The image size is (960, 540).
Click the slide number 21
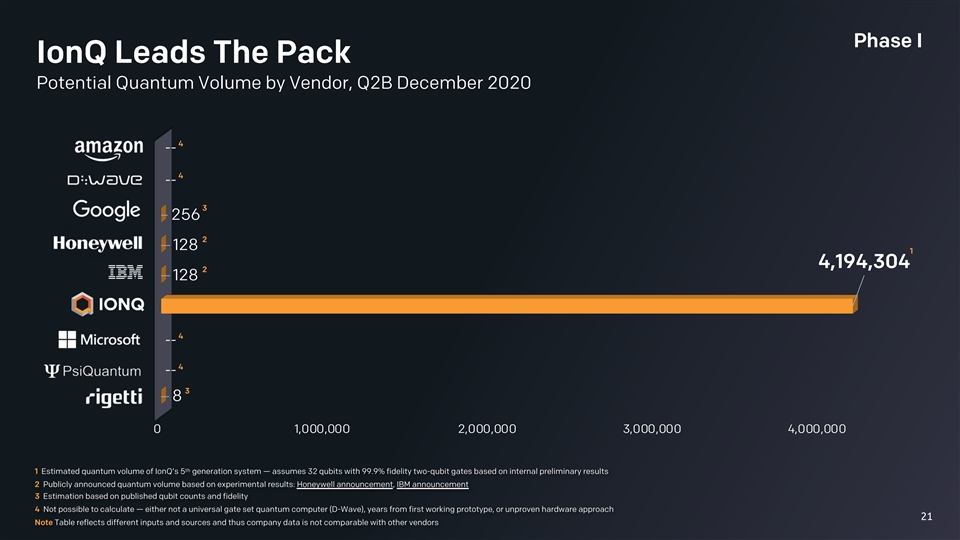pos(926,516)
